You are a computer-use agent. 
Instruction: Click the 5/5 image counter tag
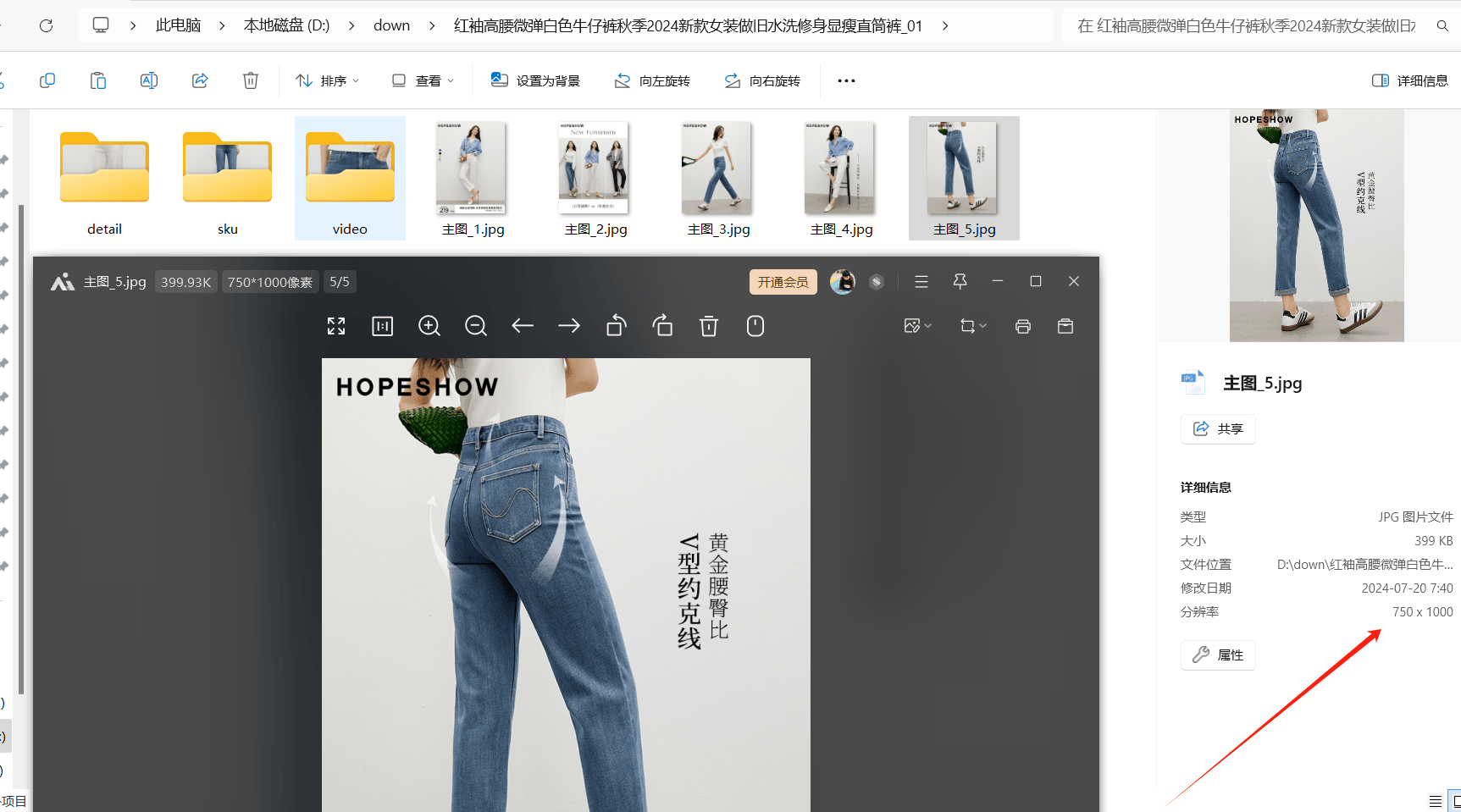click(x=340, y=282)
